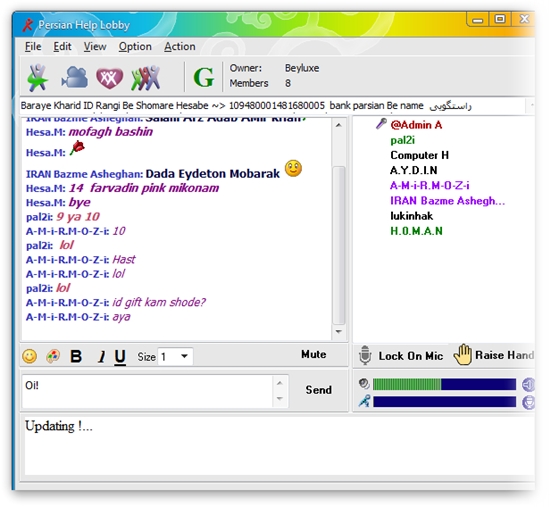Open the smiley emoticon picker

tap(29, 356)
